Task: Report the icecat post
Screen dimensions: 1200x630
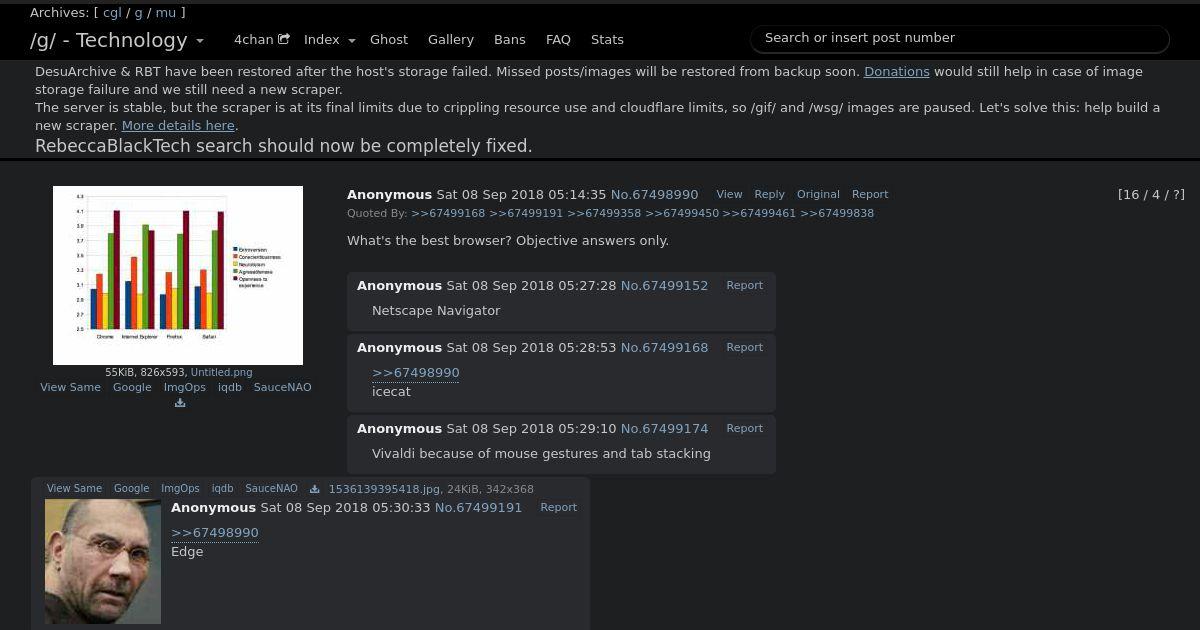Action: click(x=744, y=348)
